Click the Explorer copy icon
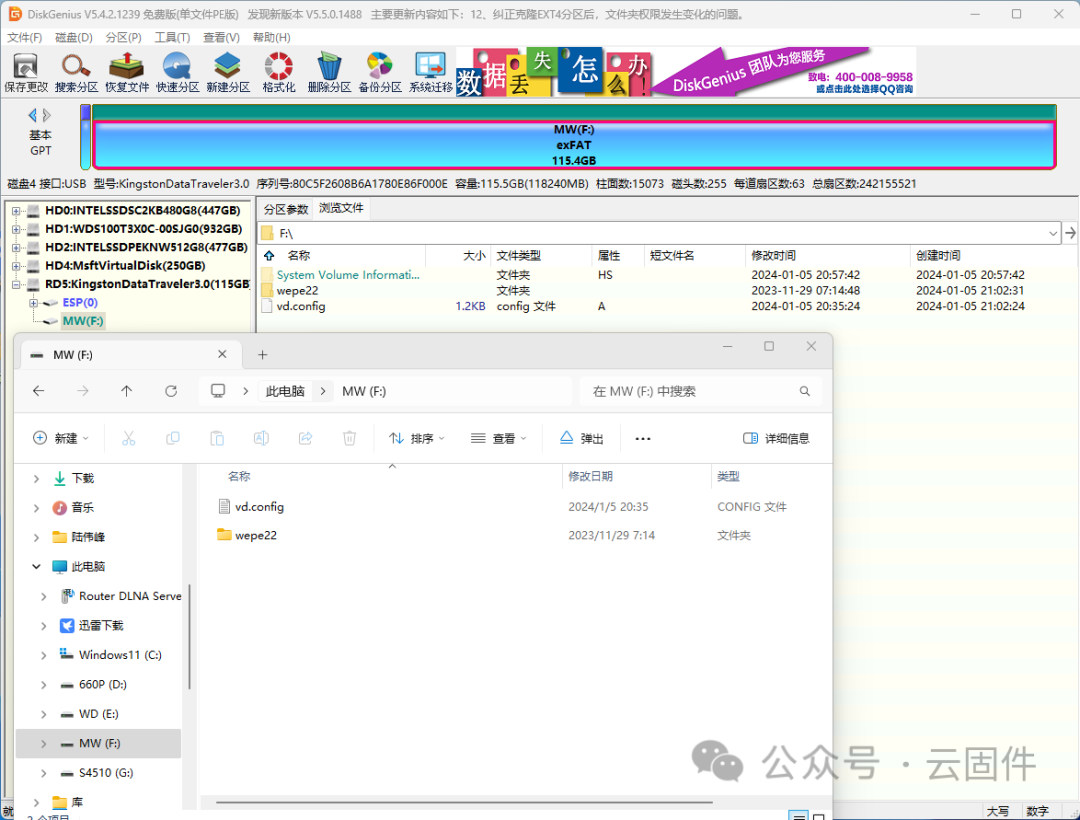The image size is (1080, 820). point(173,438)
